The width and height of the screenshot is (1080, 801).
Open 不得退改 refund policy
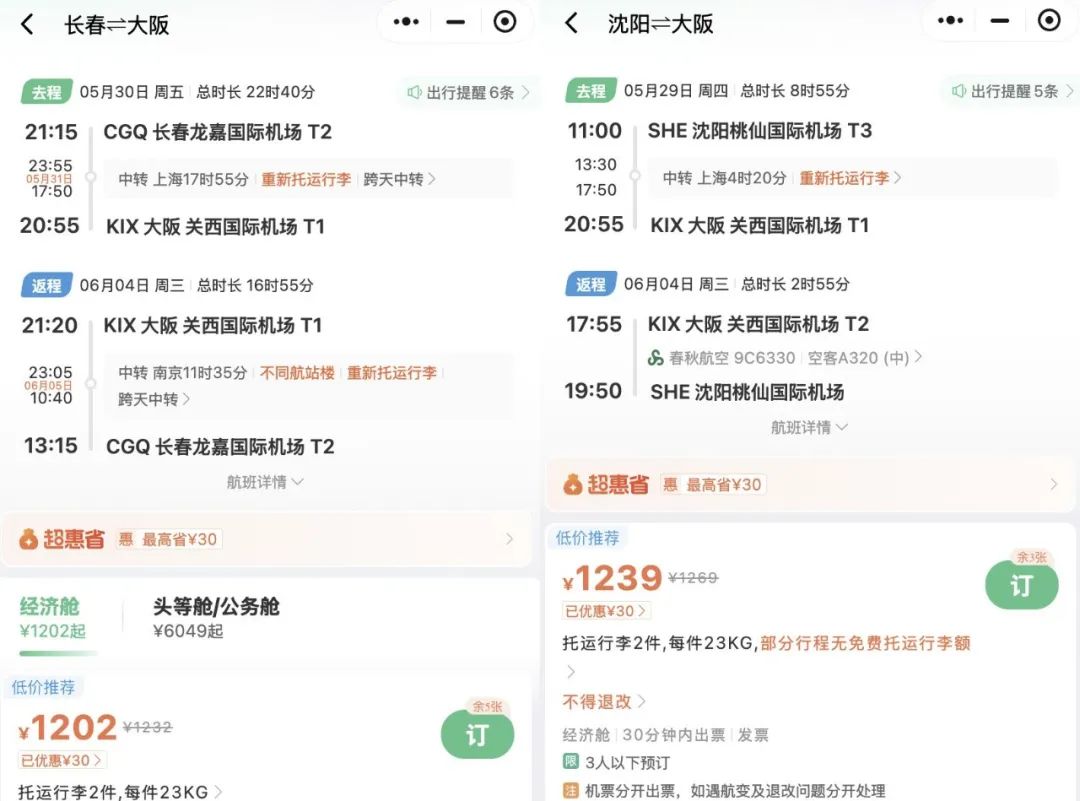604,702
